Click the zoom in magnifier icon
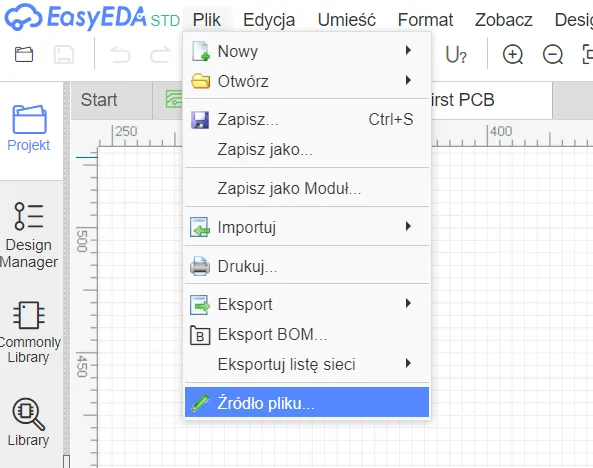The width and height of the screenshot is (593, 468). (x=513, y=54)
